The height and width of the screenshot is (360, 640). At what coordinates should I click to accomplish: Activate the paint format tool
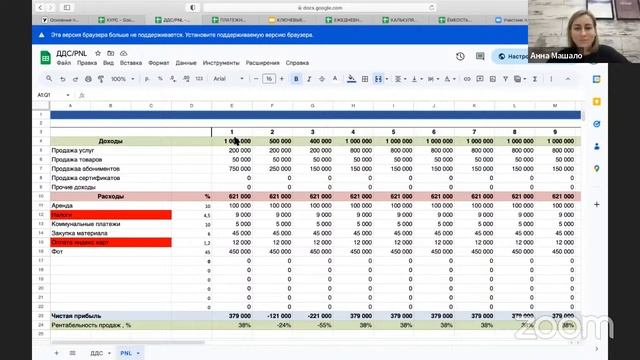pos(101,79)
